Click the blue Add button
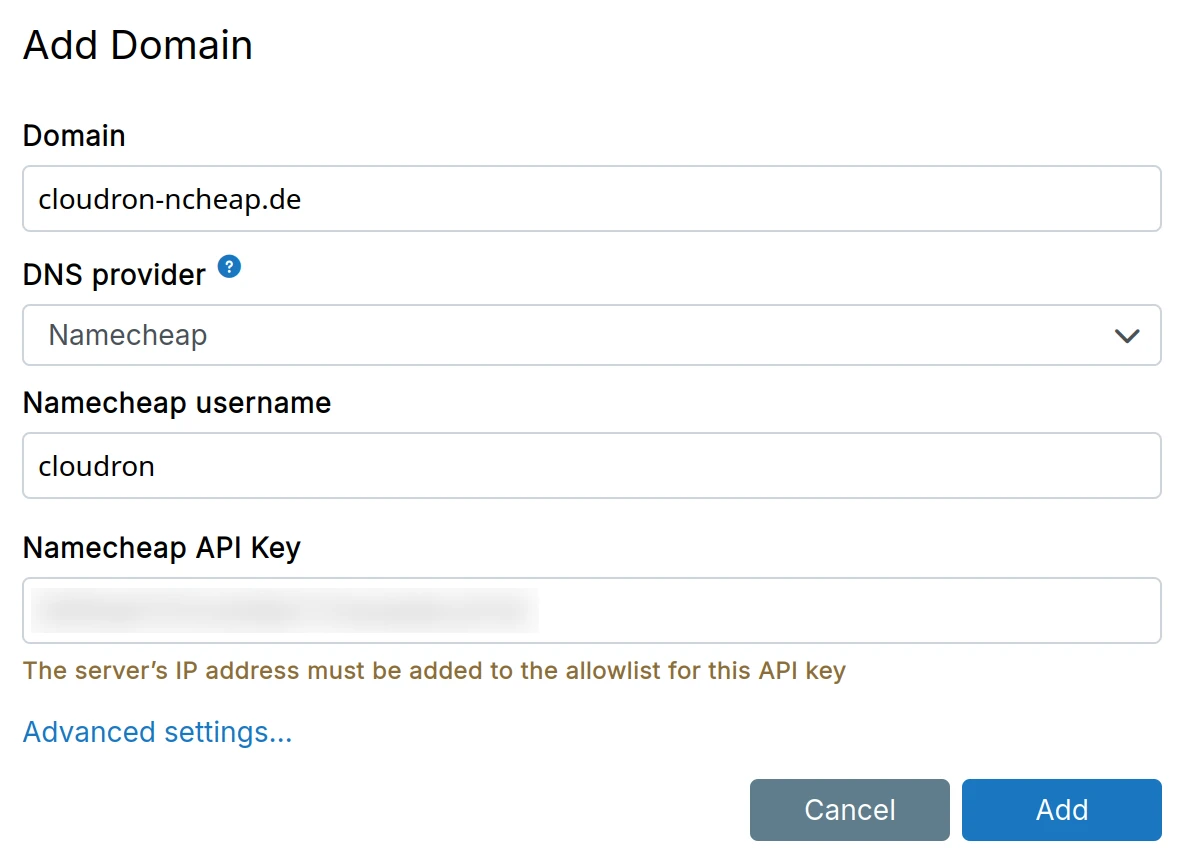 [1062, 810]
